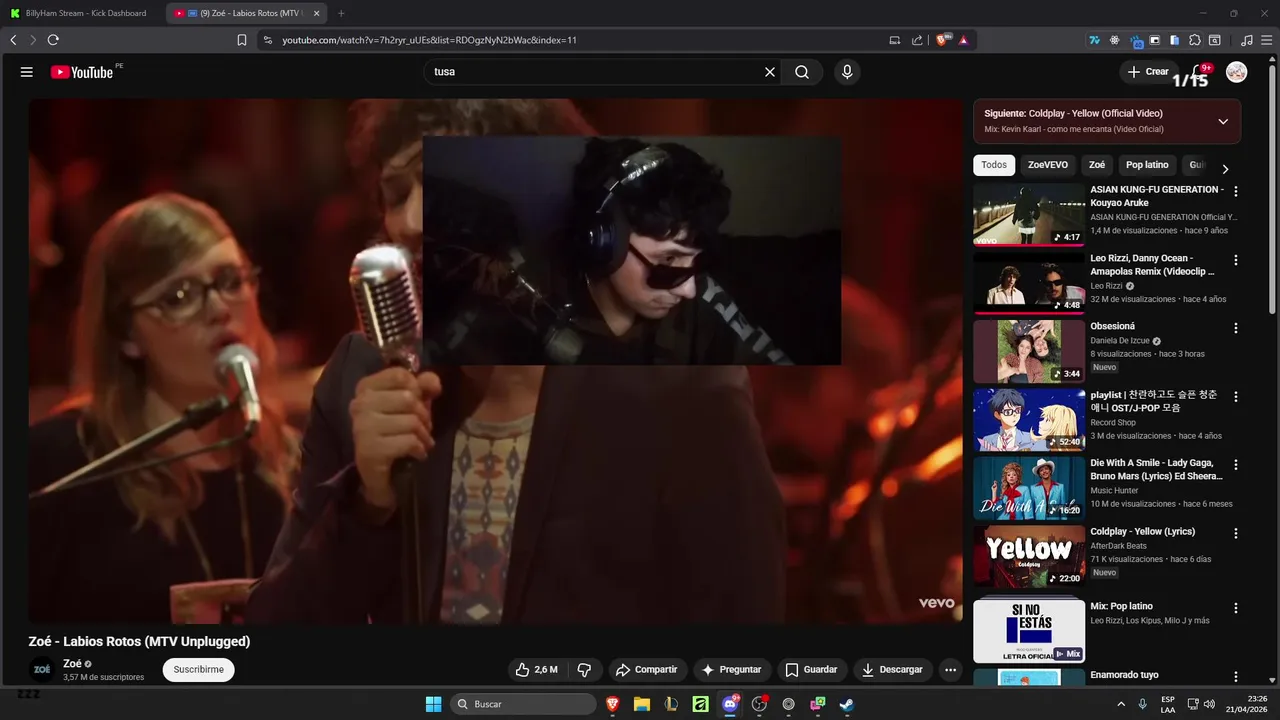This screenshot has height=720, width=1280.
Task: Open Die With A Smile video
Action: (1029, 488)
